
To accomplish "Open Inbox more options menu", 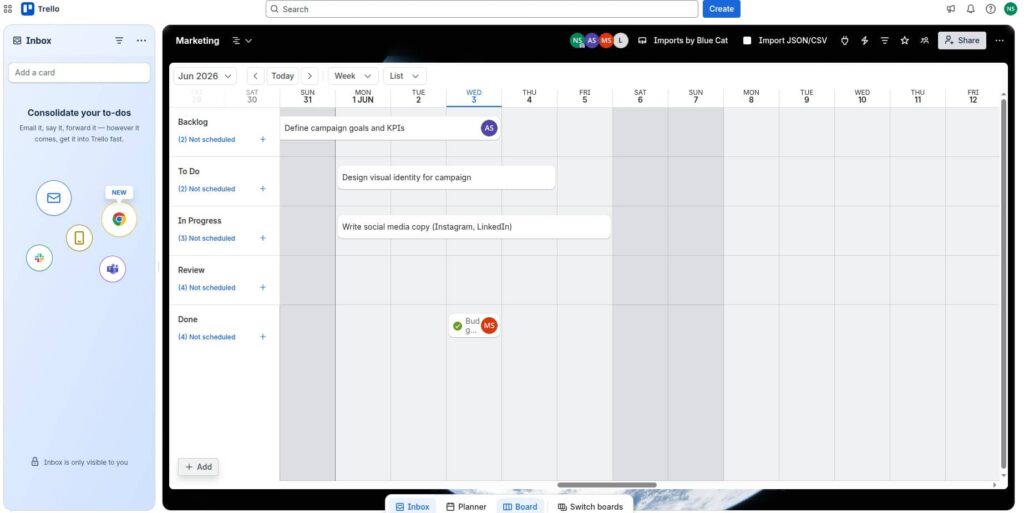I will click(x=141, y=40).
